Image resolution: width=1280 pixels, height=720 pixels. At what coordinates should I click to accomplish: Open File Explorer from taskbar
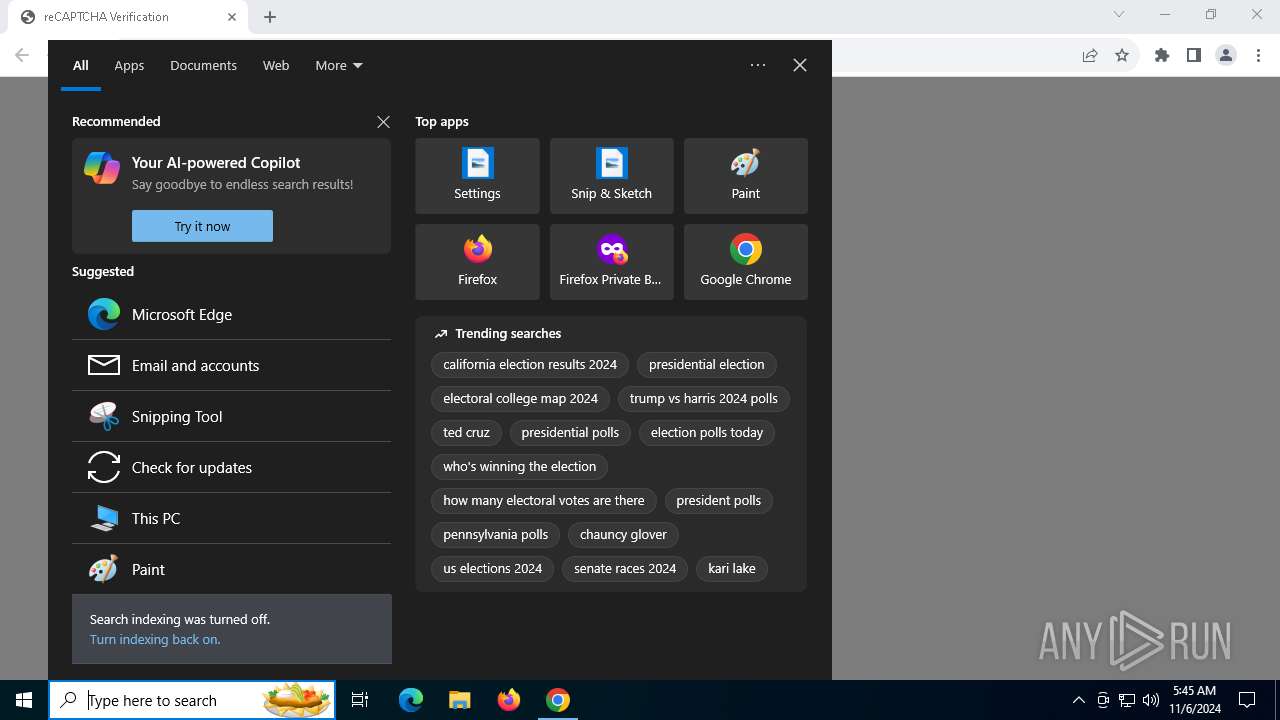tap(459, 700)
